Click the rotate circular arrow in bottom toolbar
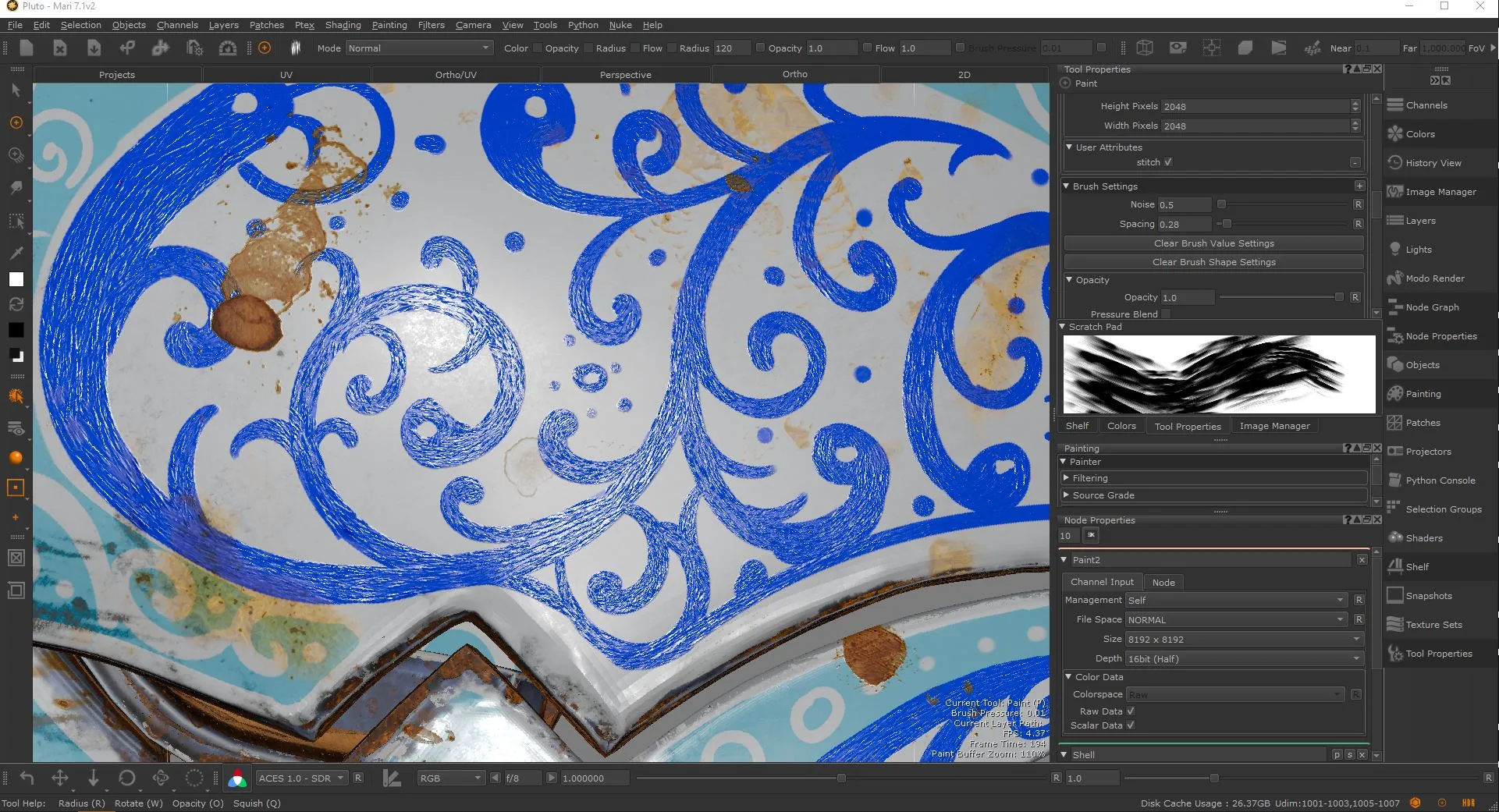Viewport: 1499px width, 812px height. click(126, 778)
